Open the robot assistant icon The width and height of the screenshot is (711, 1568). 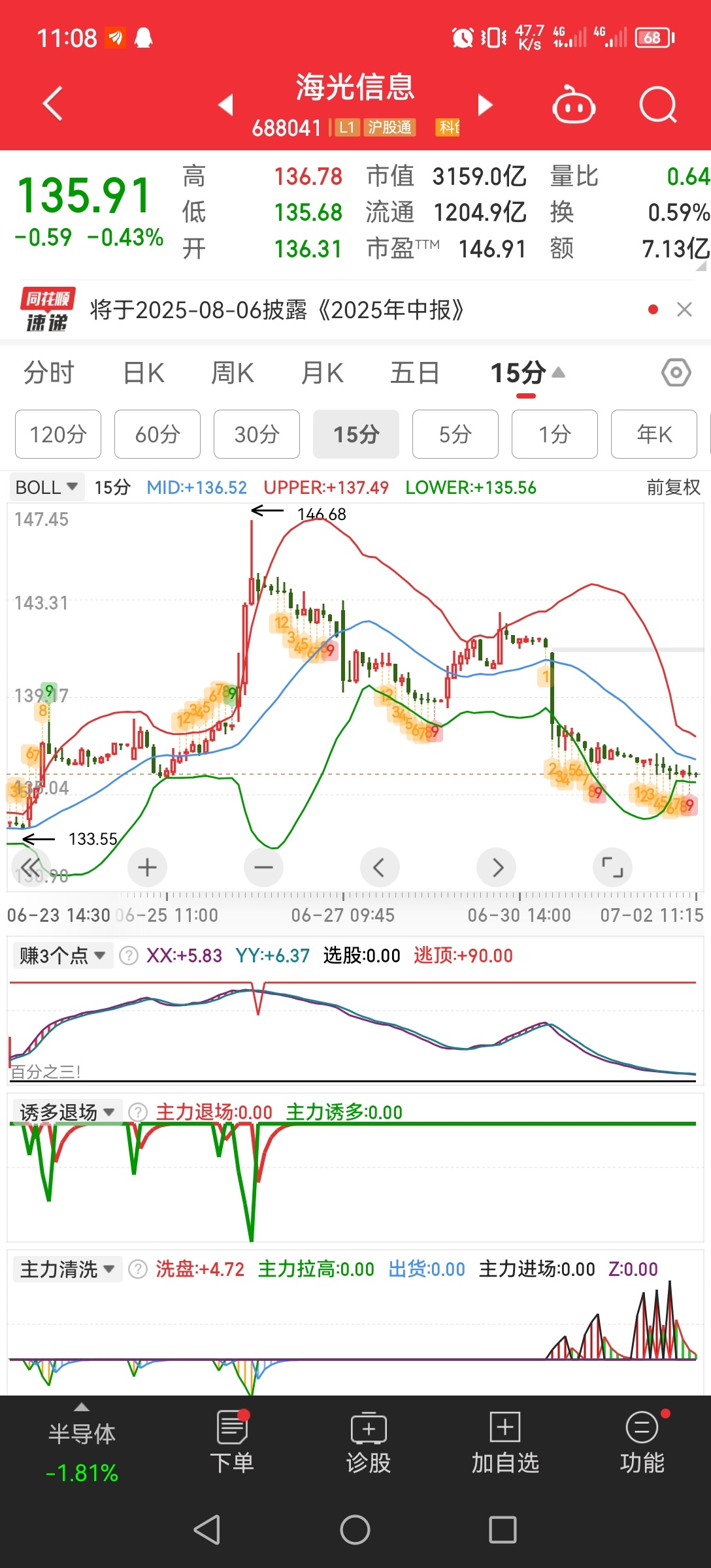(573, 105)
